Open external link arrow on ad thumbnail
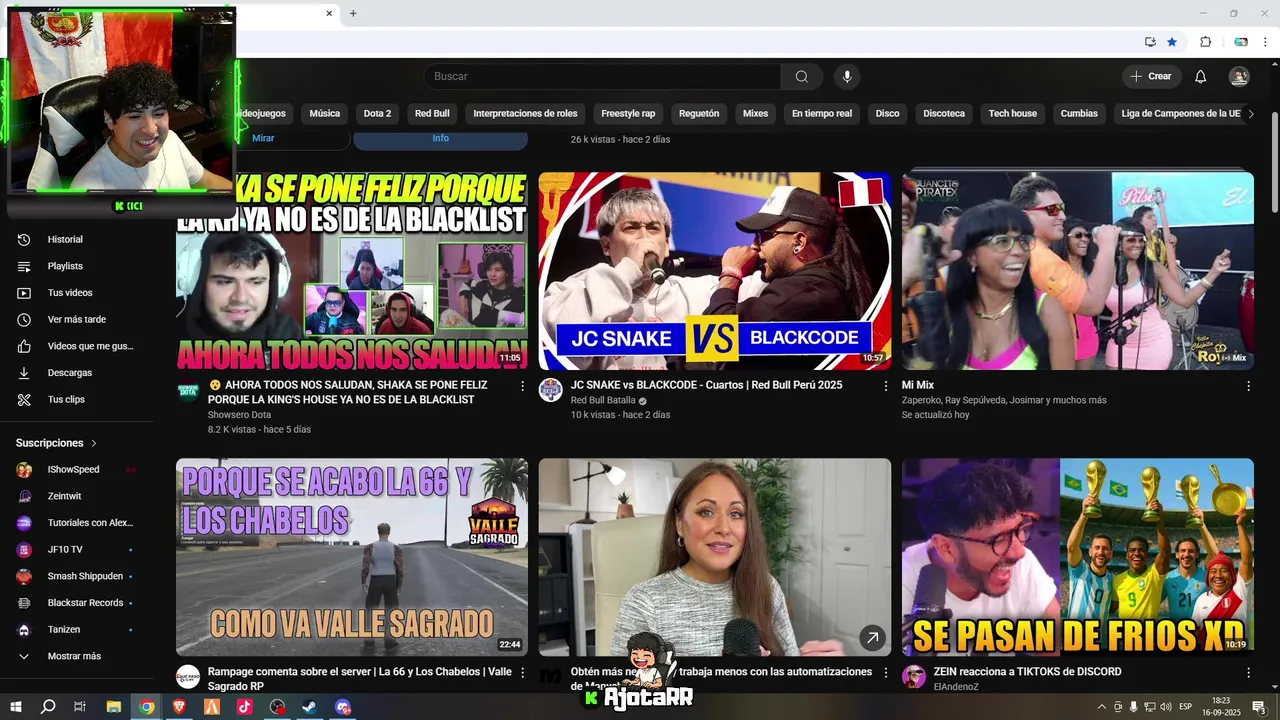Screen dimensions: 1280x720 pyautogui.click(x=873, y=638)
